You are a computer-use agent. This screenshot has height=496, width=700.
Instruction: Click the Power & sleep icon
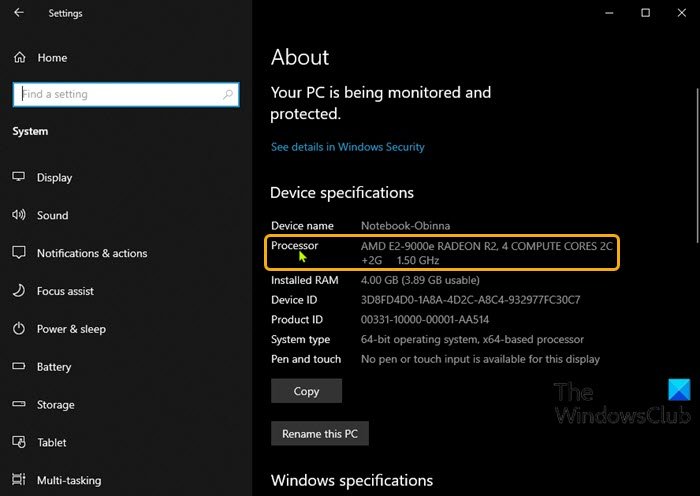[x=18, y=329]
